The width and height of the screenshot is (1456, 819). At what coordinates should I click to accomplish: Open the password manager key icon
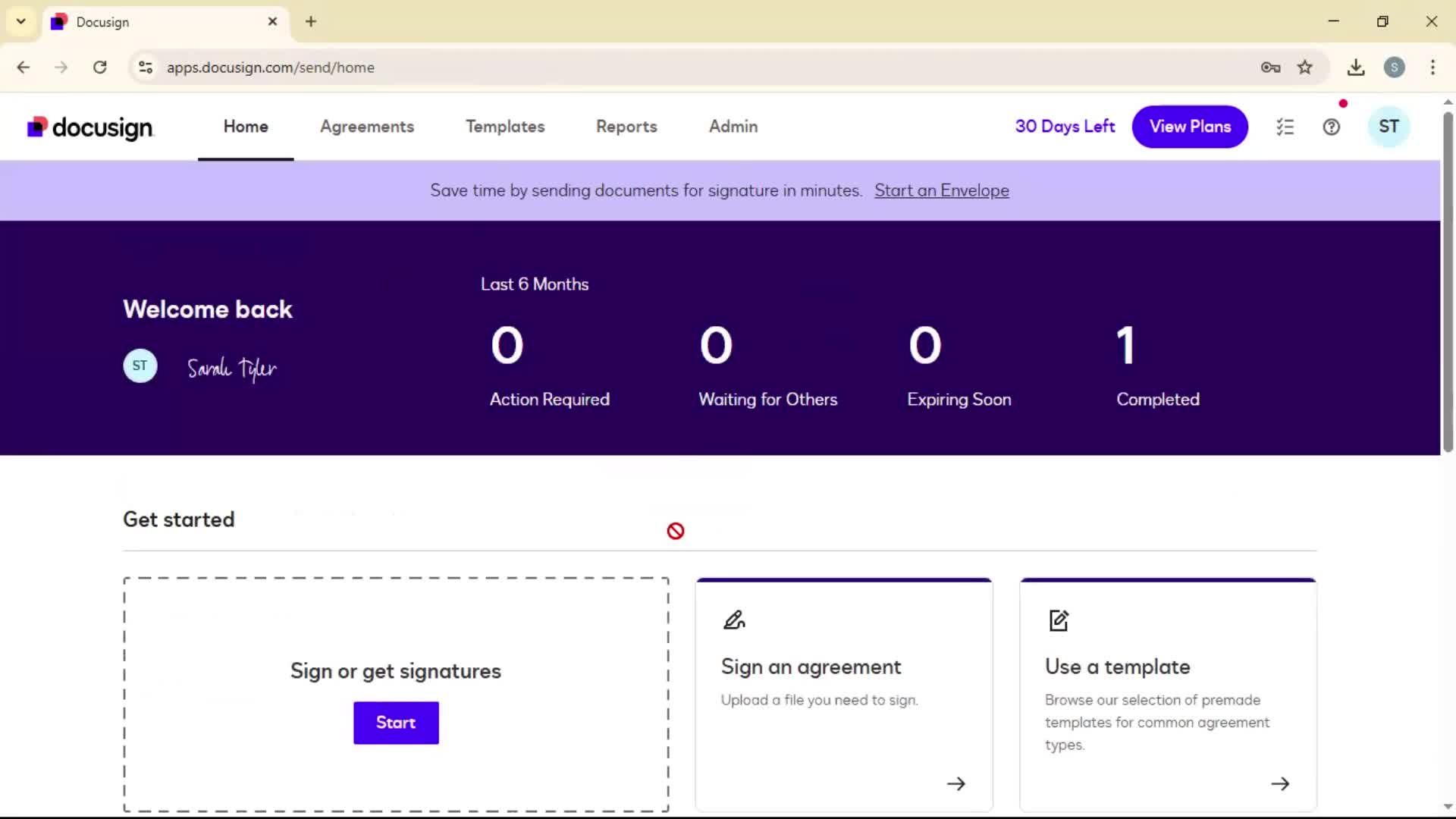[x=1270, y=67]
